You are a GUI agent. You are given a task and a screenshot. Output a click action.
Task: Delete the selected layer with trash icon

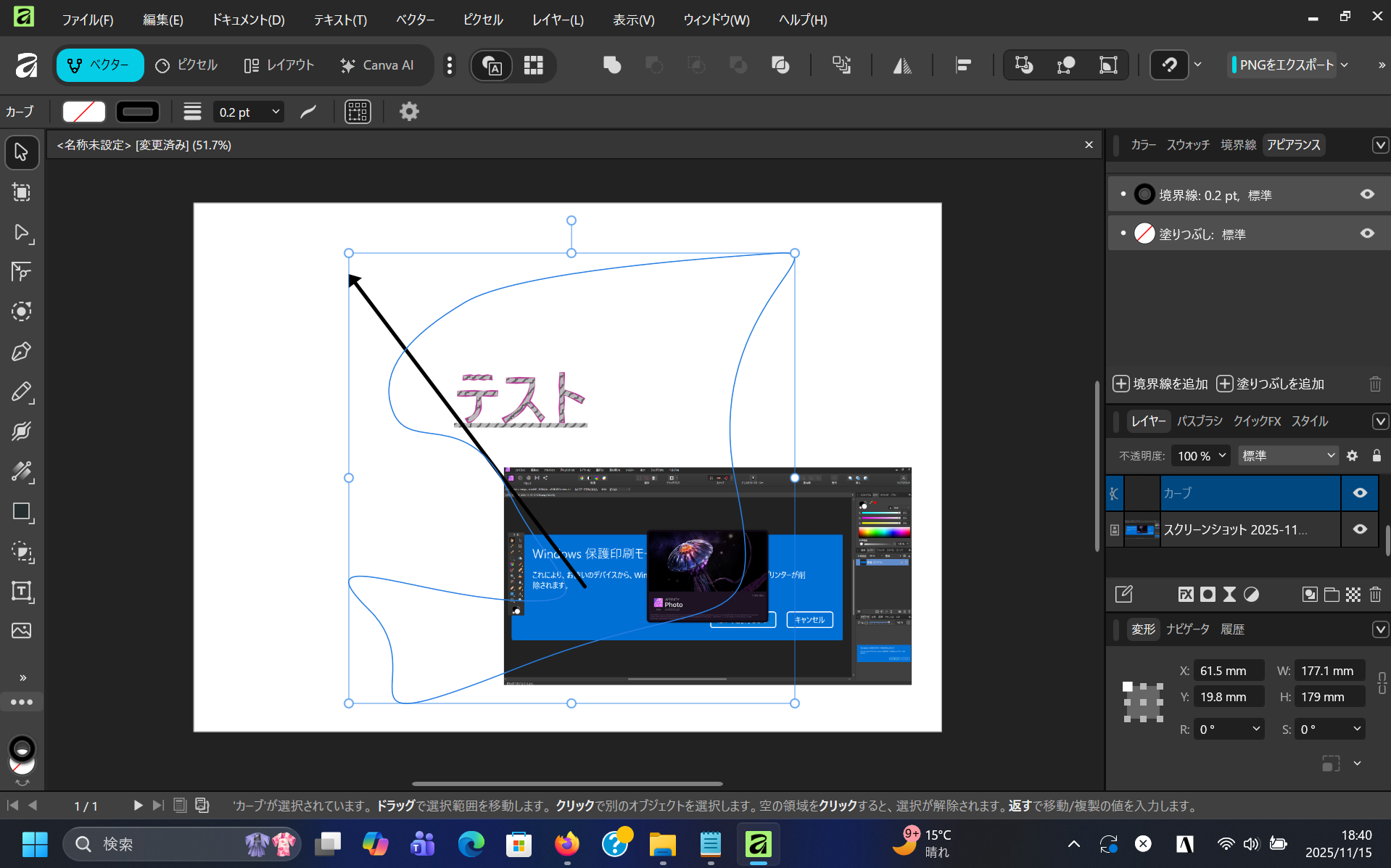click(1375, 595)
